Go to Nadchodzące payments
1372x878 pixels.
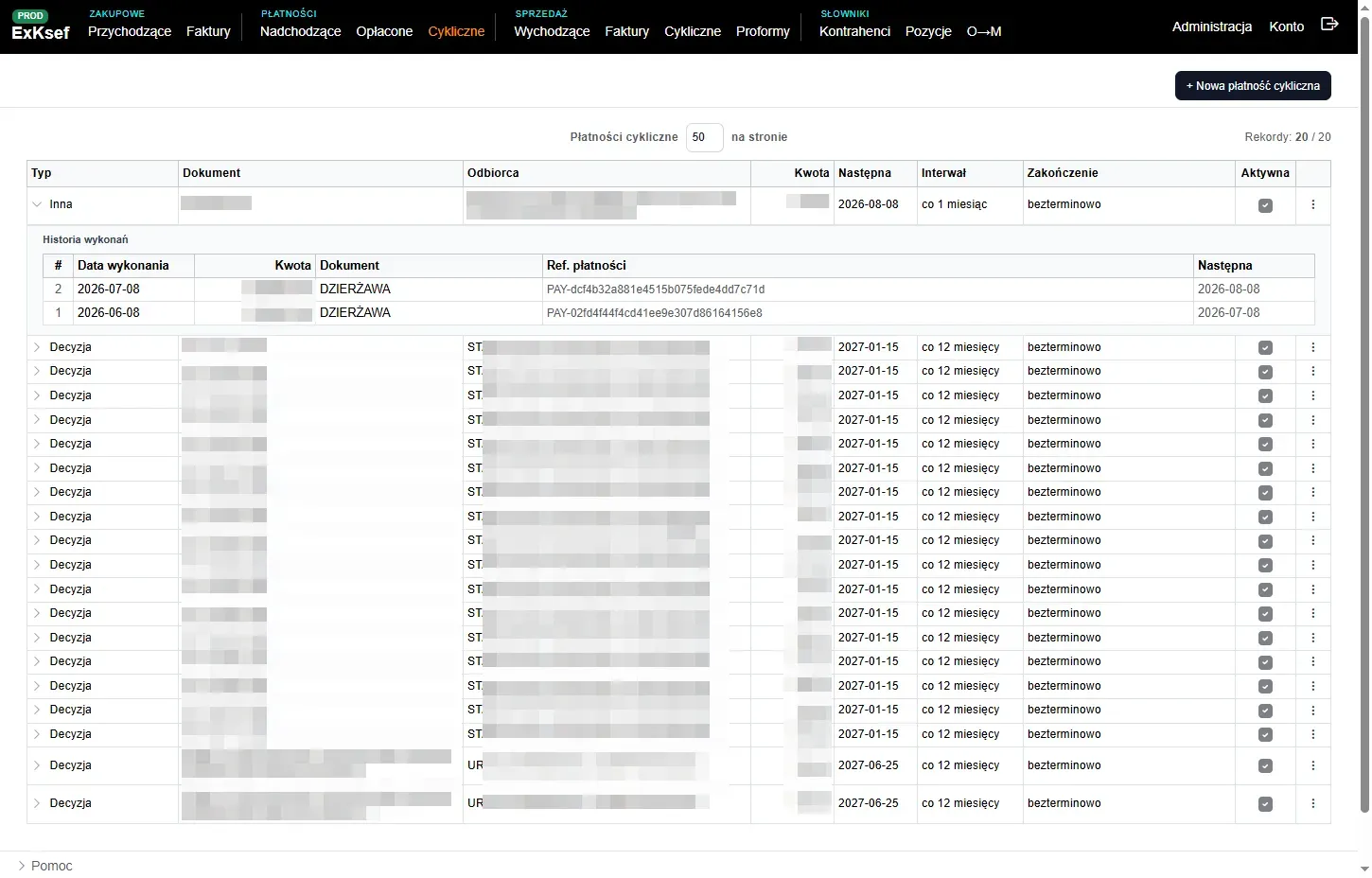click(300, 31)
